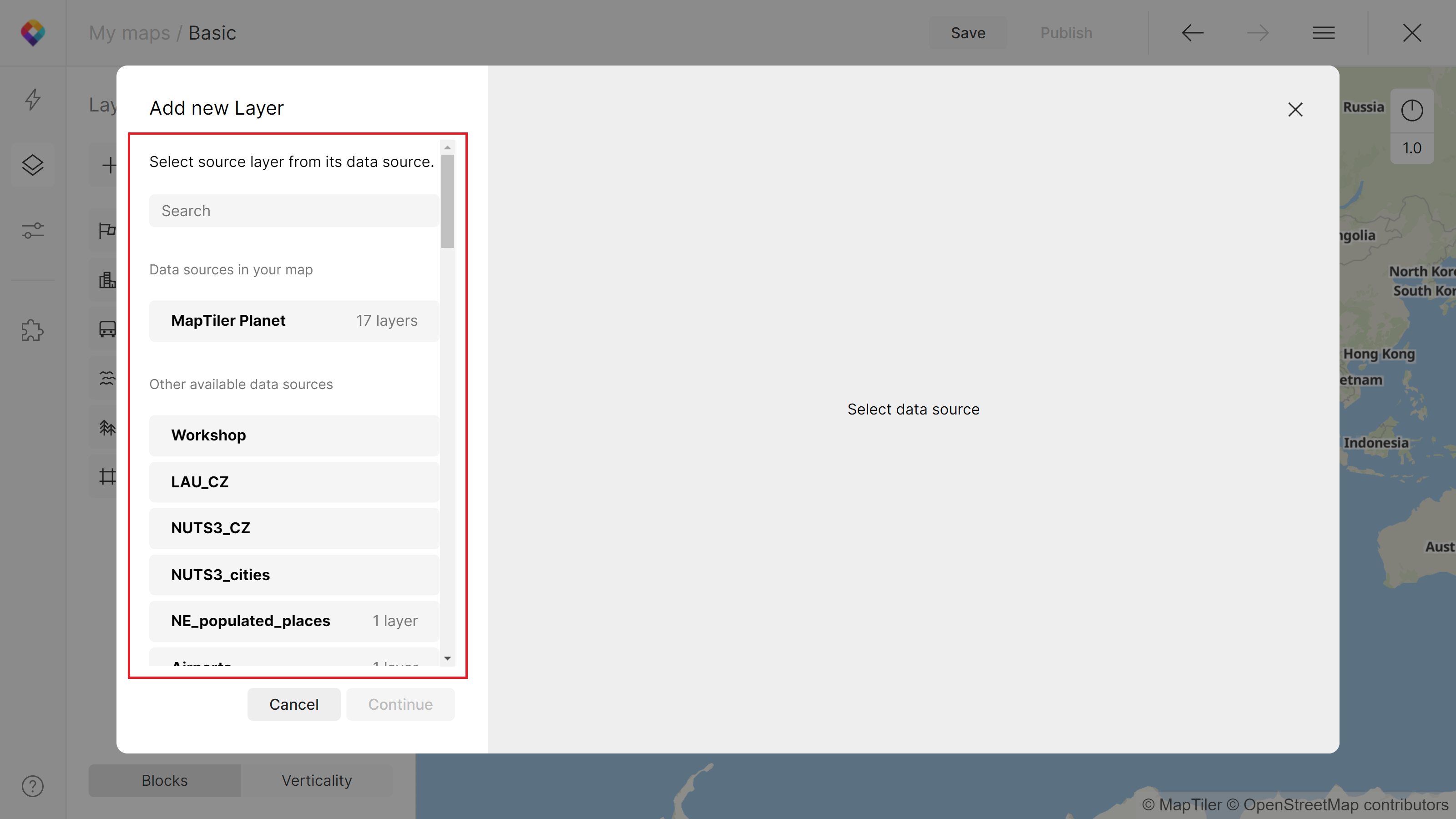The height and width of the screenshot is (819, 1456).
Task: Open the hamburger menu icon
Action: point(1323,33)
